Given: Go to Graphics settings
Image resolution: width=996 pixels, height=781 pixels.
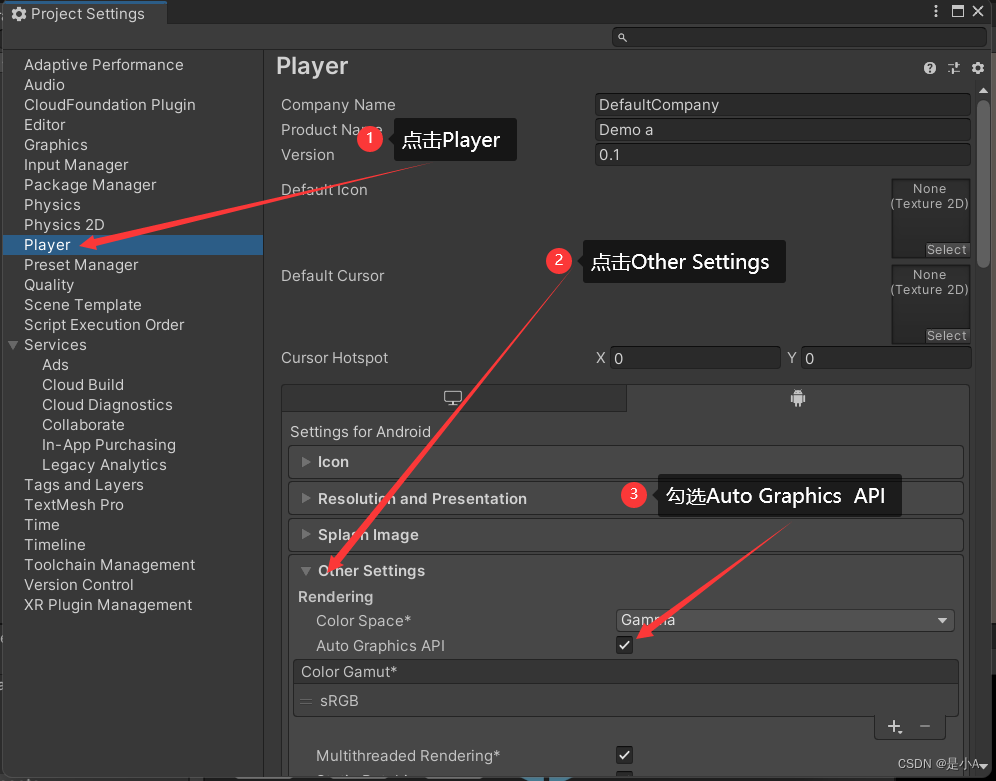Looking at the screenshot, I should coord(56,145).
